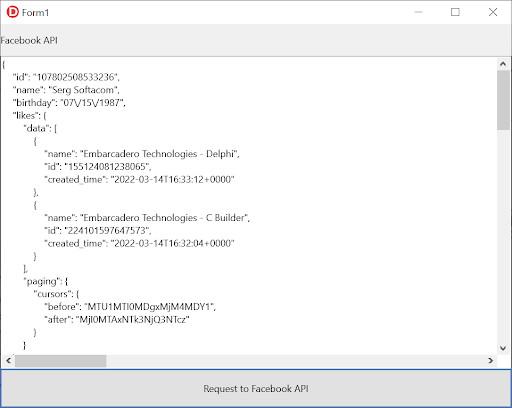Click the "before" cursor value line
This screenshot has width=512, height=408.
click(130, 307)
